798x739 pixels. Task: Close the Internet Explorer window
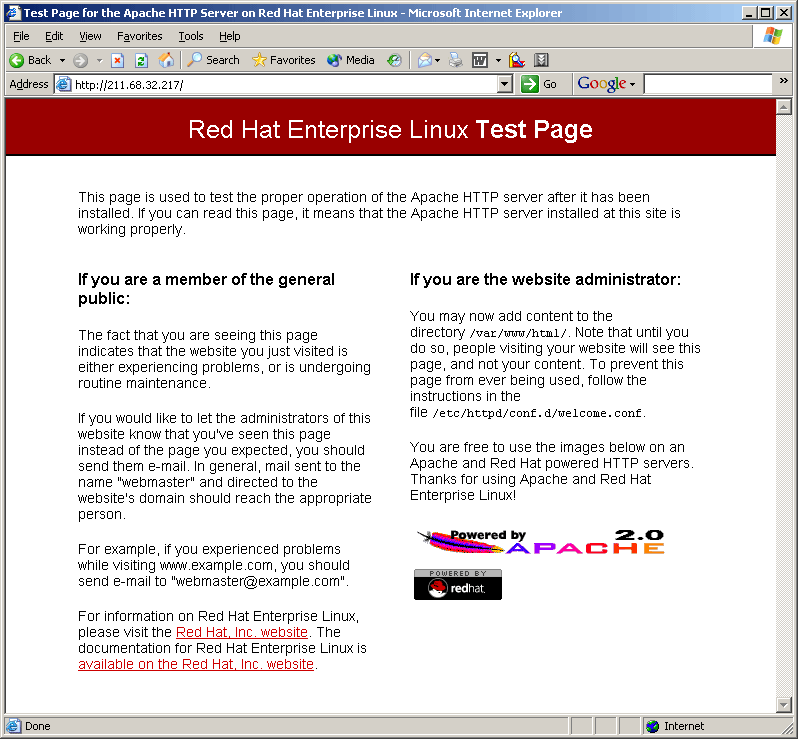[784, 13]
